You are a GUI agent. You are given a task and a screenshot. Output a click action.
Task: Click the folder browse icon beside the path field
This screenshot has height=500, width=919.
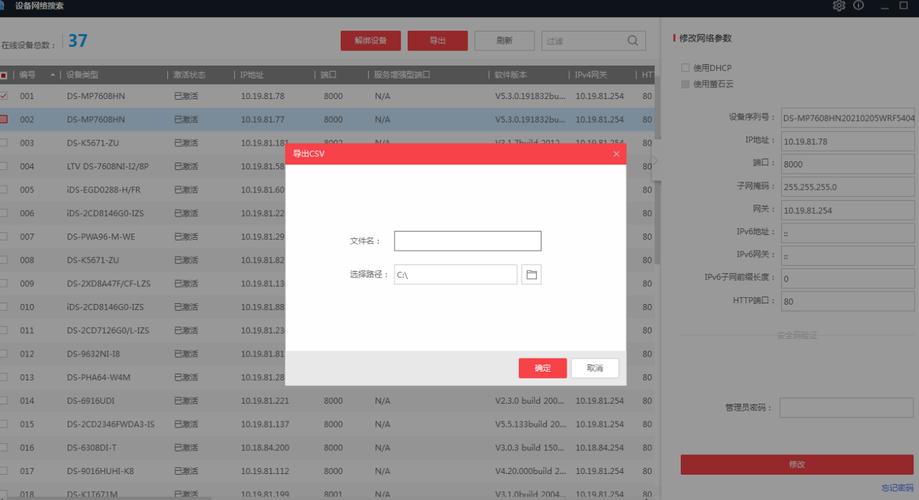click(532, 274)
